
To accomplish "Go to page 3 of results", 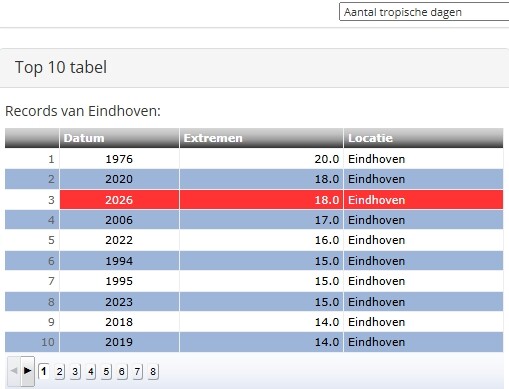I will (75, 371).
